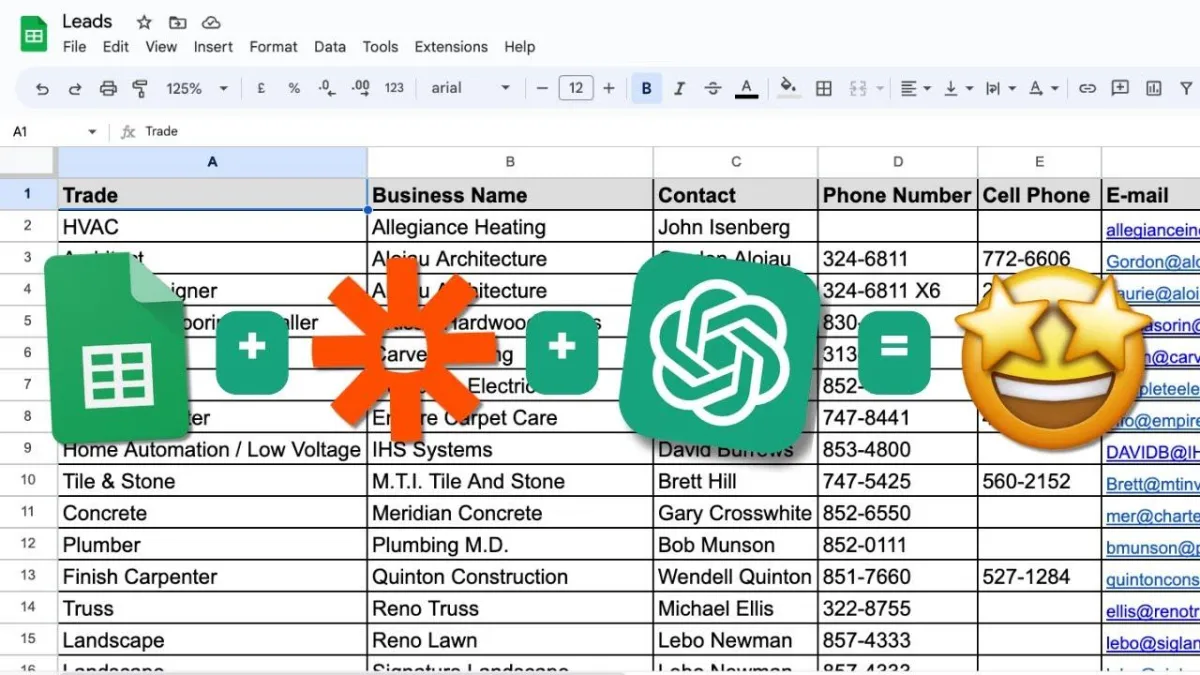Open vertical align dropdown
This screenshot has height=675, width=1200.
957,88
